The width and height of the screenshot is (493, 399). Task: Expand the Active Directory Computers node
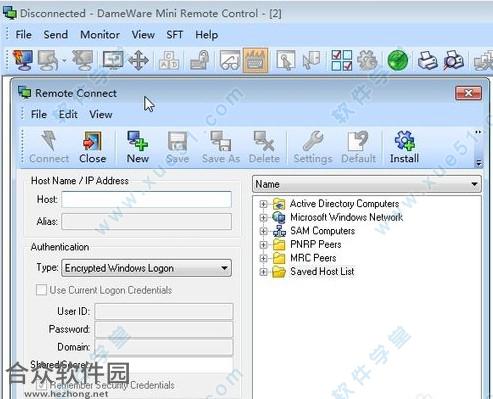tap(263, 204)
